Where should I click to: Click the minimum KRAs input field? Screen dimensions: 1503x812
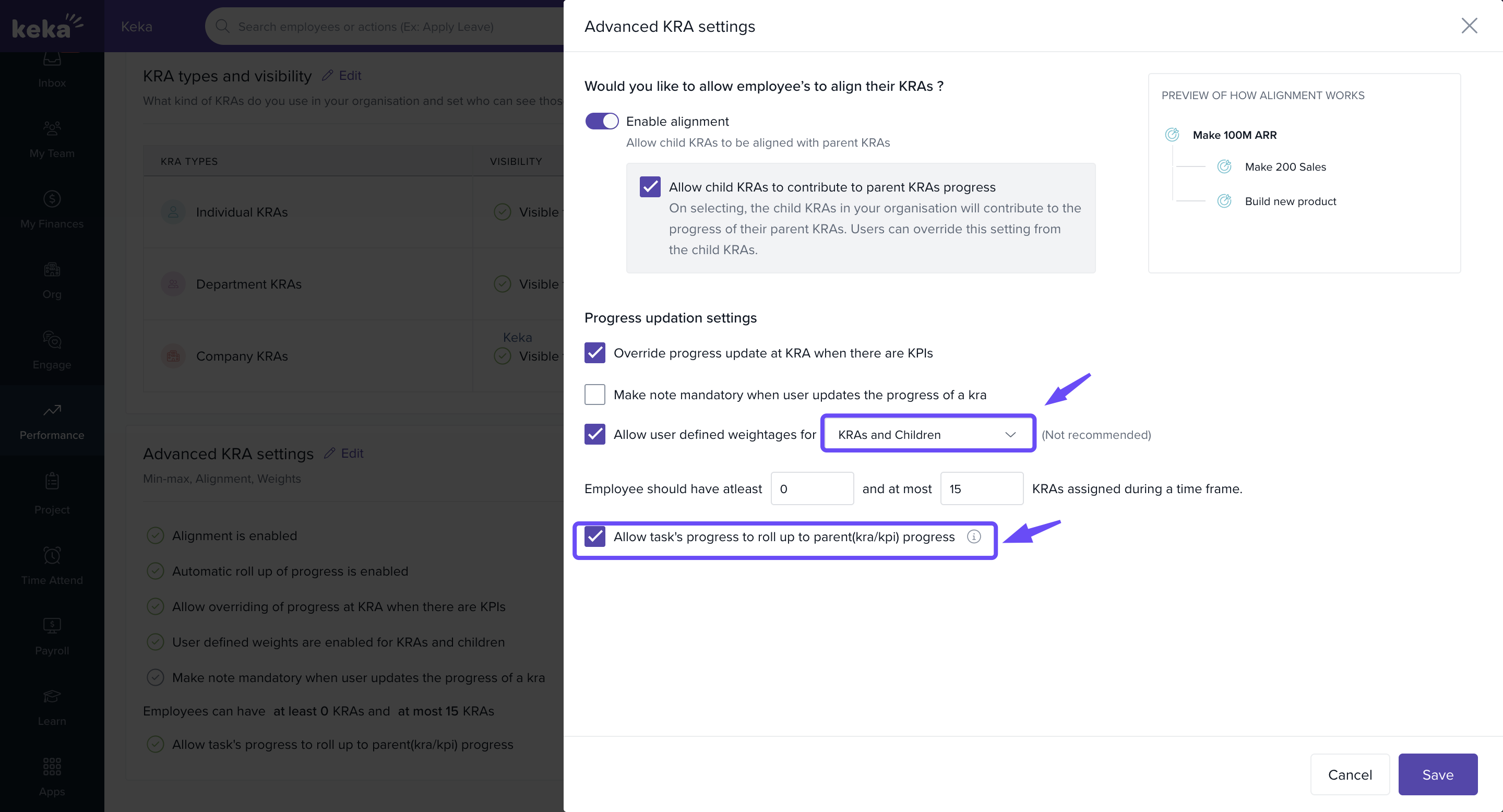[x=812, y=489]
